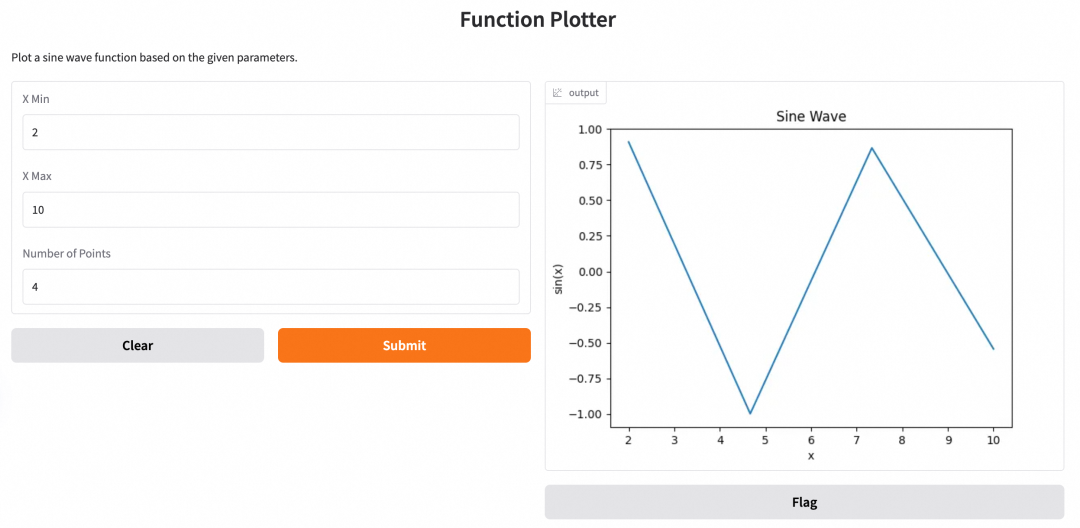
Task: Click the plot description text
Action: point(154,58)
